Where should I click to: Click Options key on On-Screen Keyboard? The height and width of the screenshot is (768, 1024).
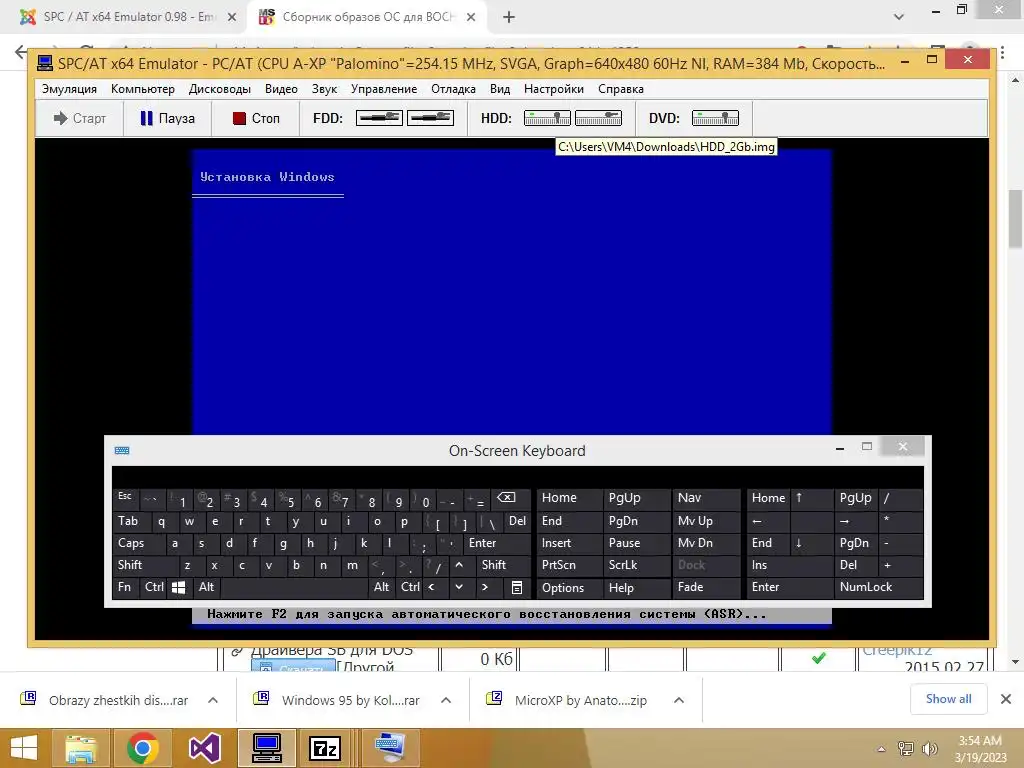(x=569, y=587)
